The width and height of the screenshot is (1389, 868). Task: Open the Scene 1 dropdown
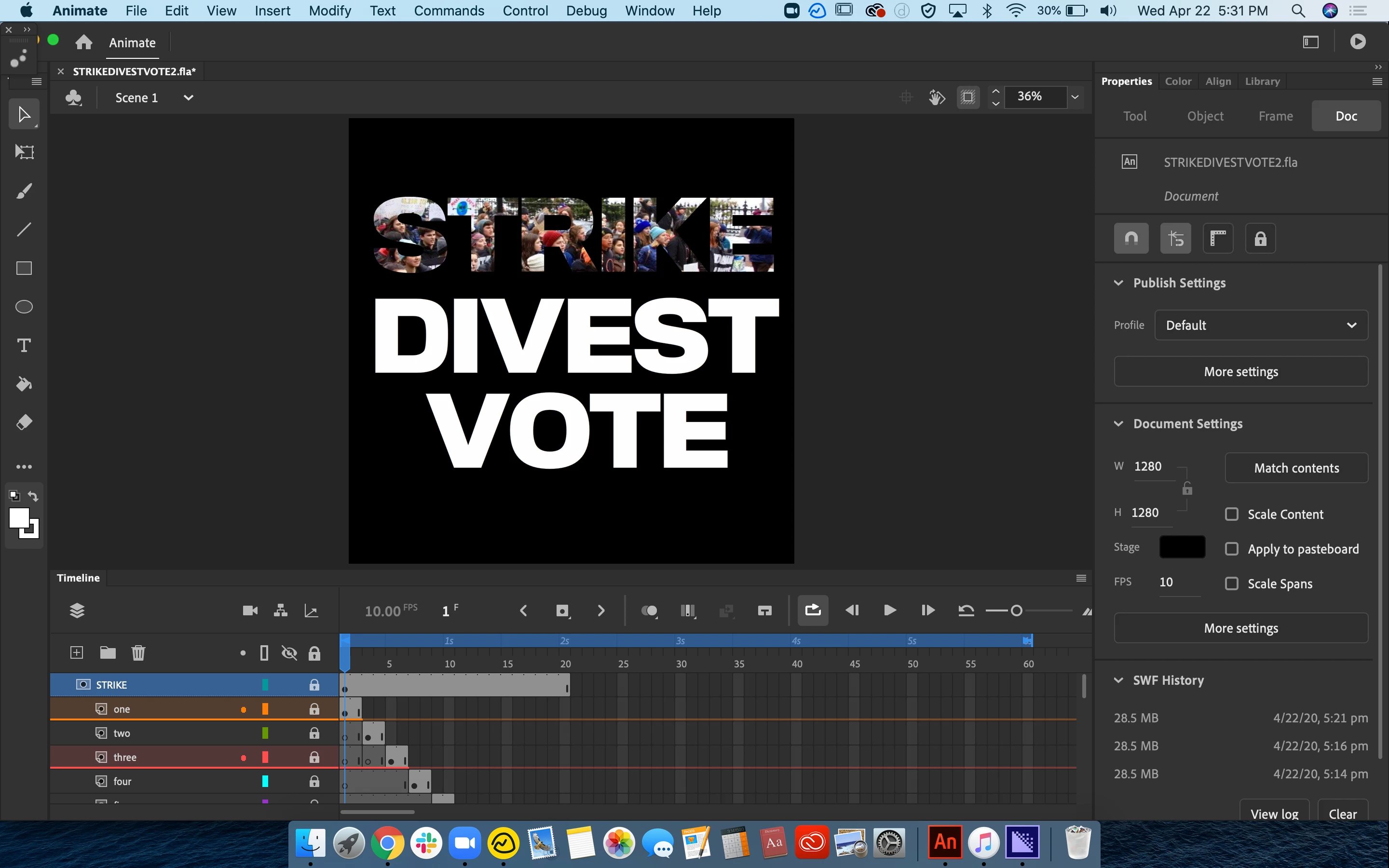tap(188, 97)
